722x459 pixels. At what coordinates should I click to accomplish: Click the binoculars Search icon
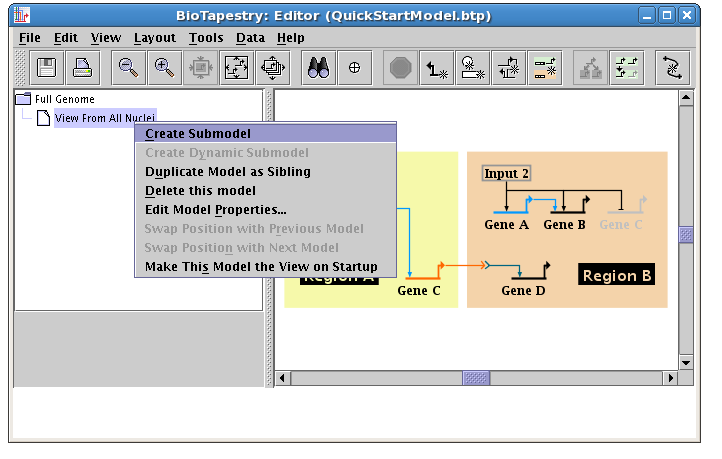pos(318,68)
